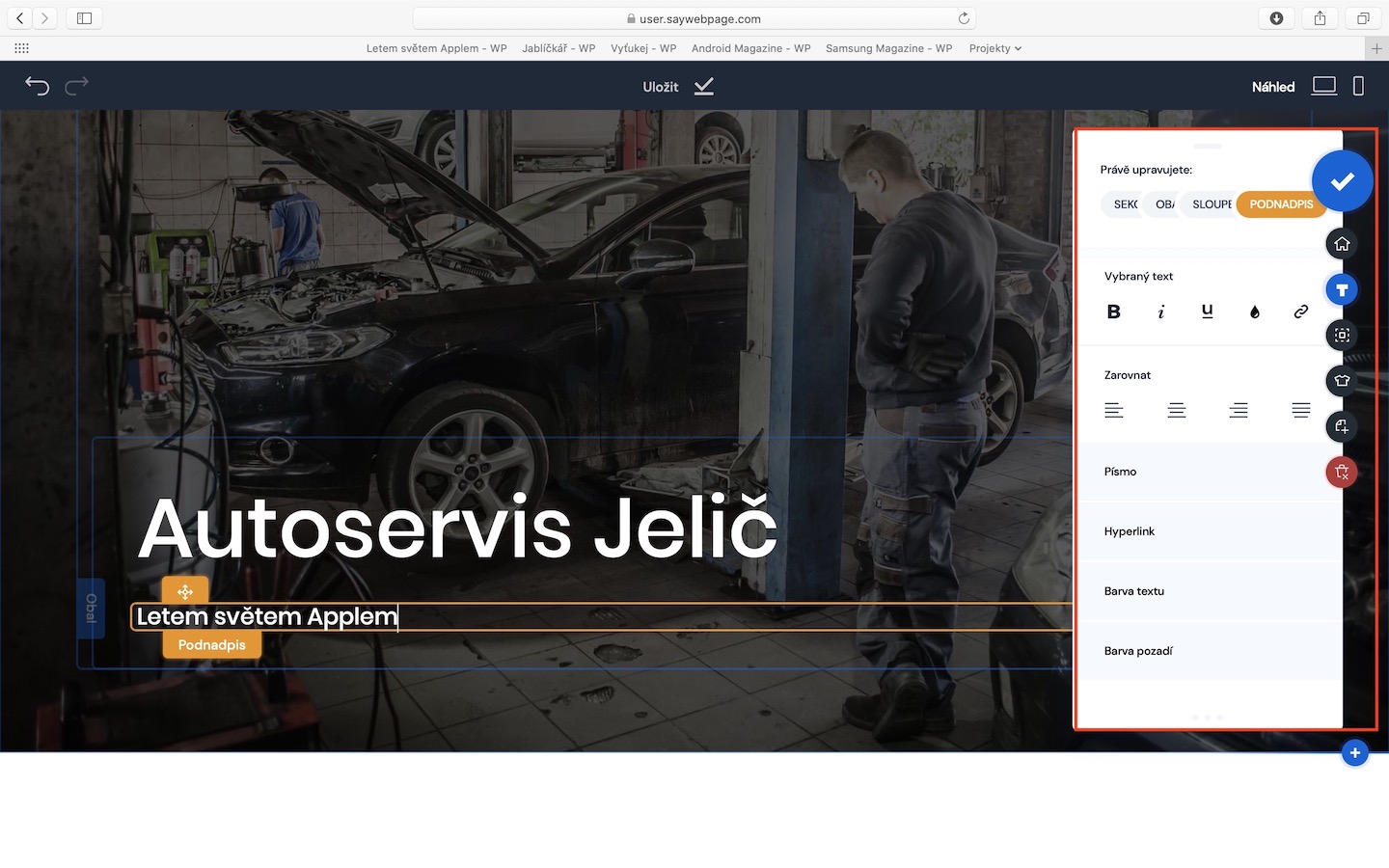Screen dimensions: 1389x868
Task: Toggle bold formatting for selected text
Action: [x=1114, y=312]
